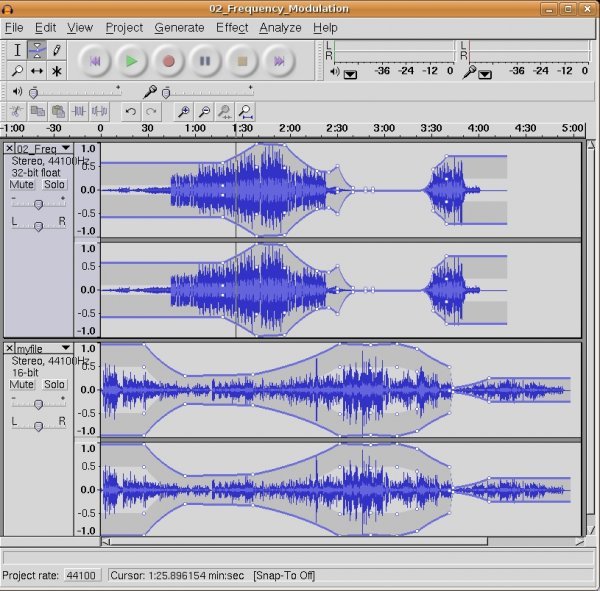Select the Time Shift tool
This screenshot has width=600, height=591.
click(x=37, y=71)
